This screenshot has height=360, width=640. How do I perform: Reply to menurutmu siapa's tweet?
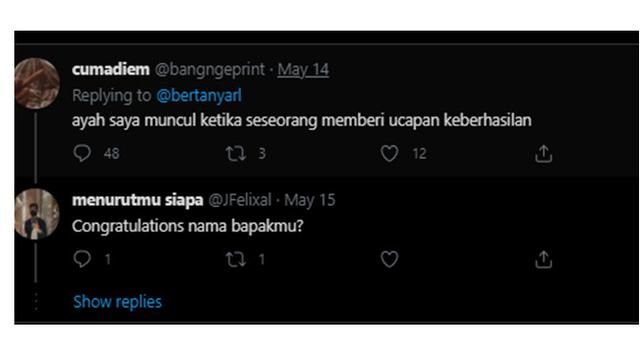[x=82, y=259]
